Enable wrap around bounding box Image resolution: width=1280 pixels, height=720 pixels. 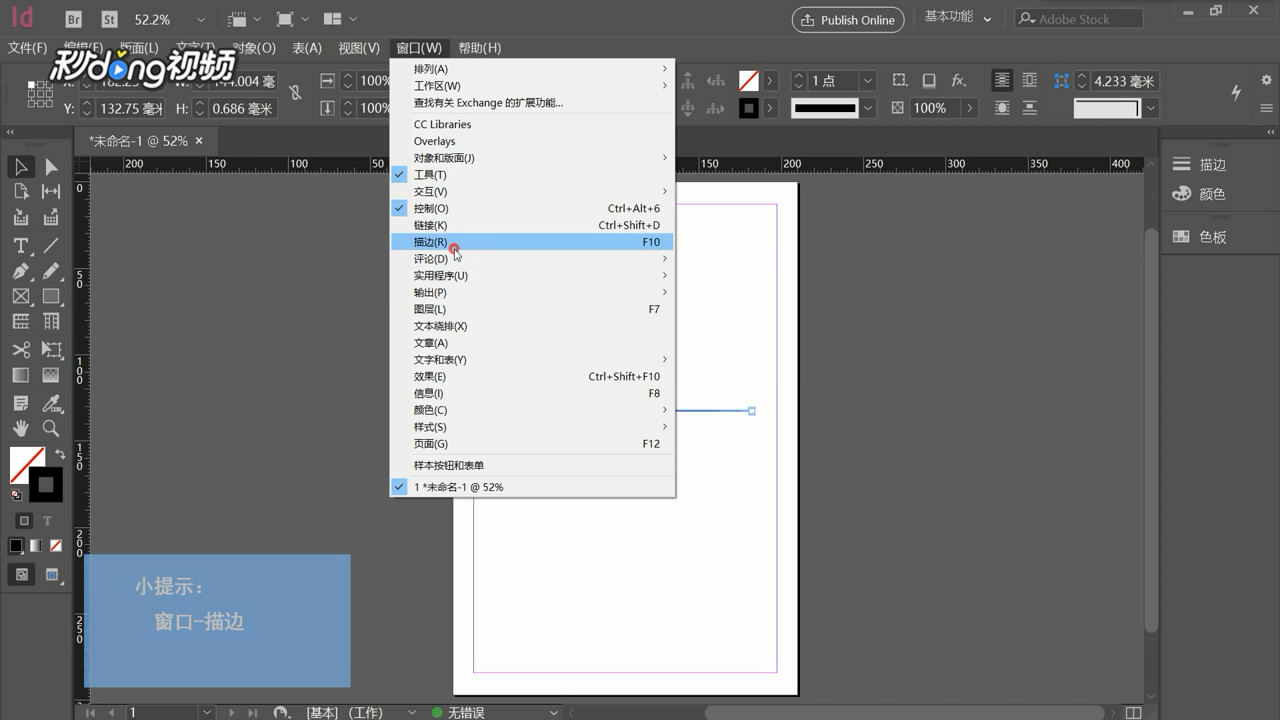point(1030,81)
